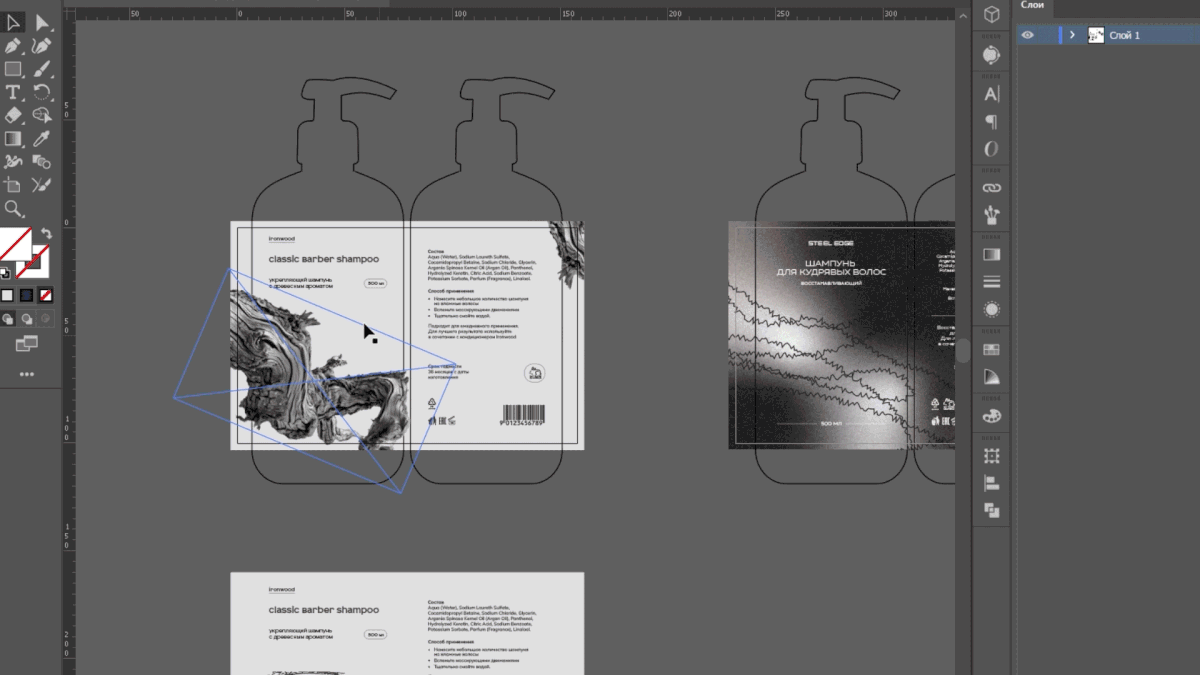This screenshot has height=675, width=1200.
Task: Activate the Eyedropper tool
Action: 42,138
